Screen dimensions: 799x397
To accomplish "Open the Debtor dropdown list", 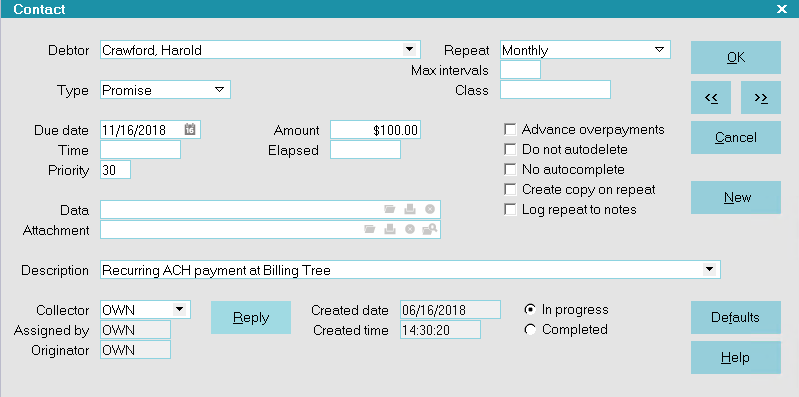I will click(x=409, y=50).
